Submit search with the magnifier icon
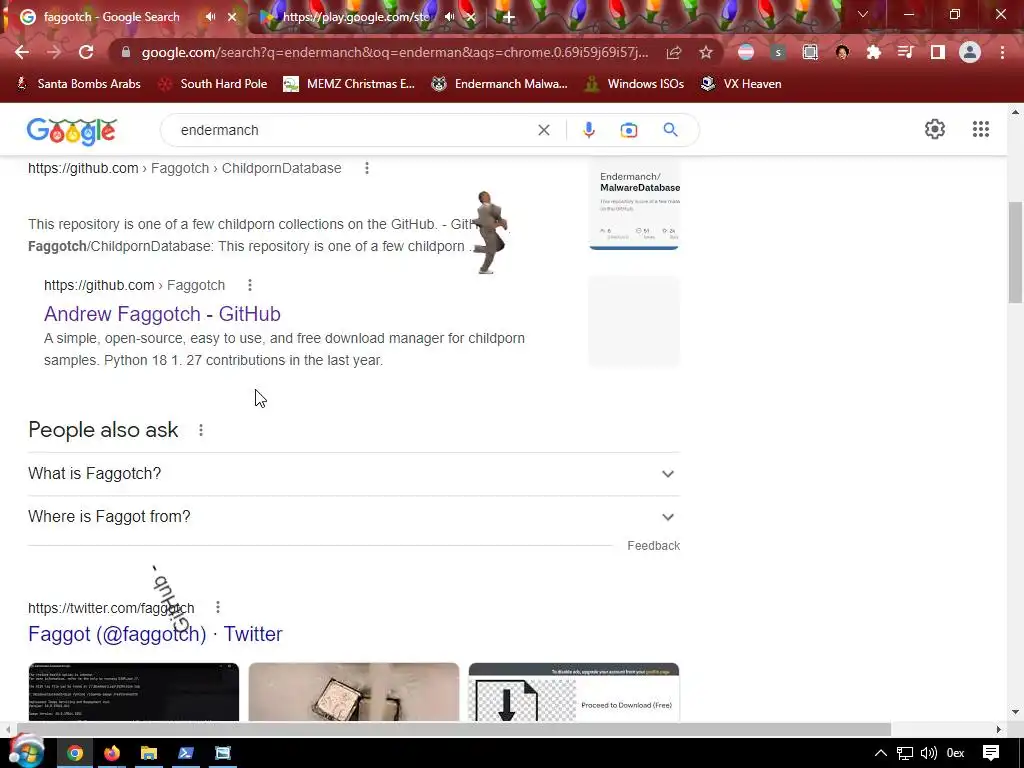 click(670, 129)
